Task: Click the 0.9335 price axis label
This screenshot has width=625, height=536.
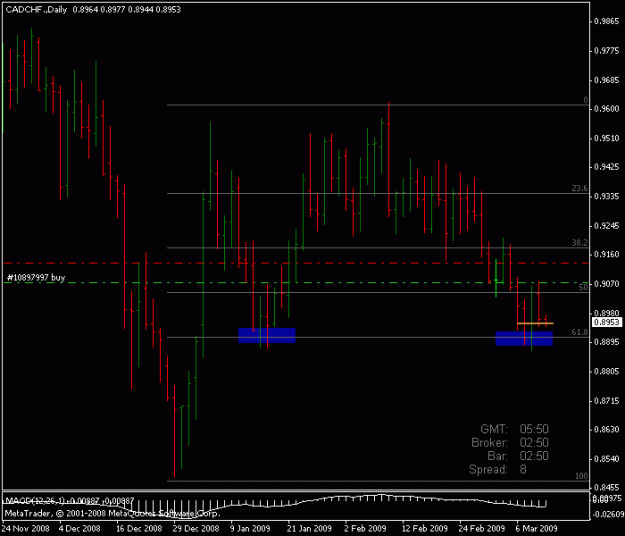Action: tap(607, 196)
